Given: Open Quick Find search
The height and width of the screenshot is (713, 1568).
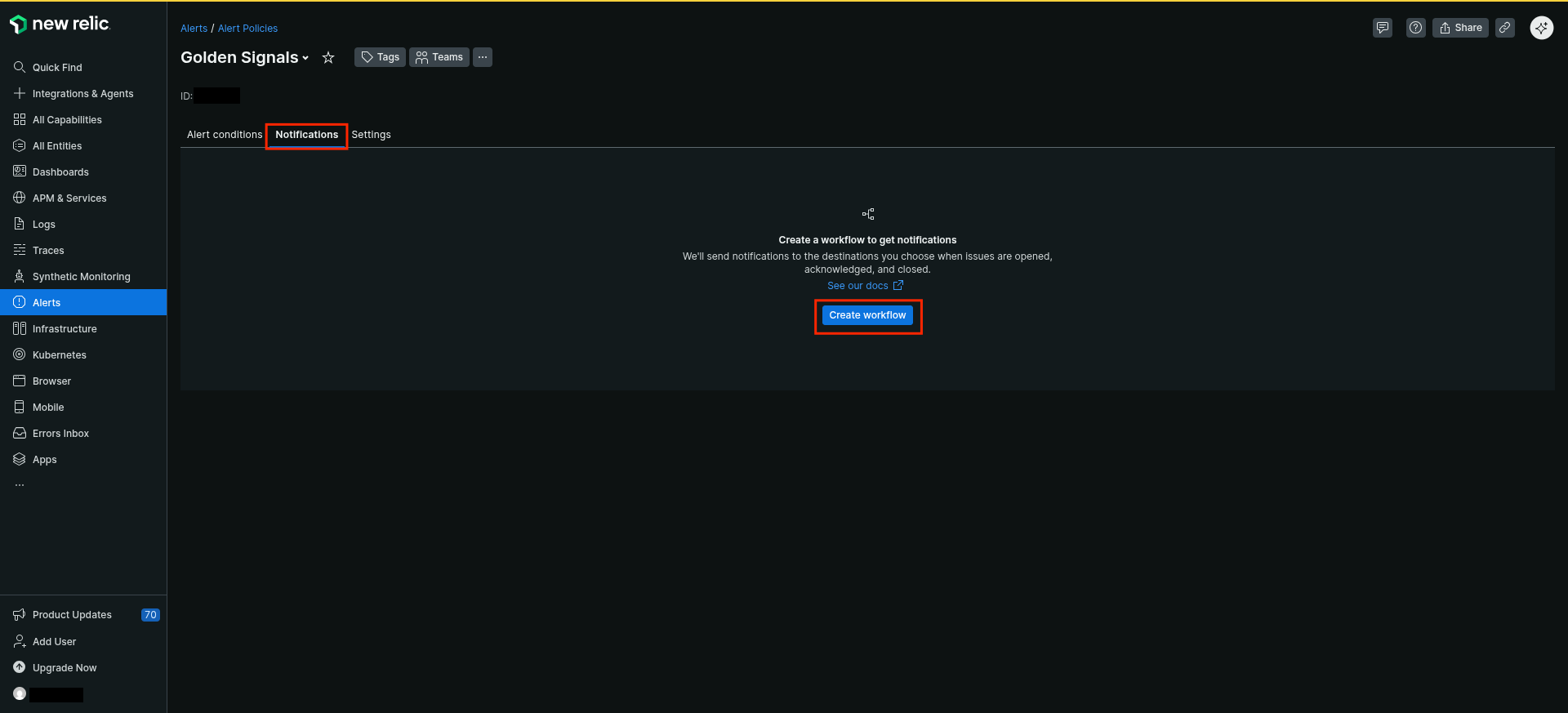Looking at the screenshot, I should pos(57,68).
